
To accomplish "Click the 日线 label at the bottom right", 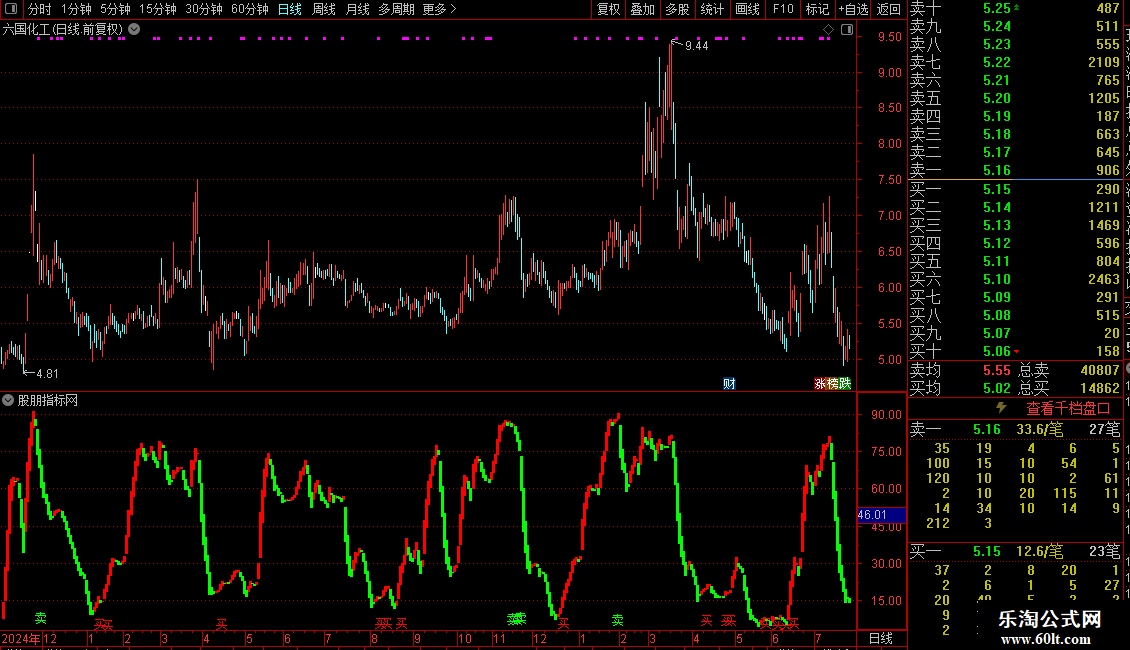I will click(881, 638).
